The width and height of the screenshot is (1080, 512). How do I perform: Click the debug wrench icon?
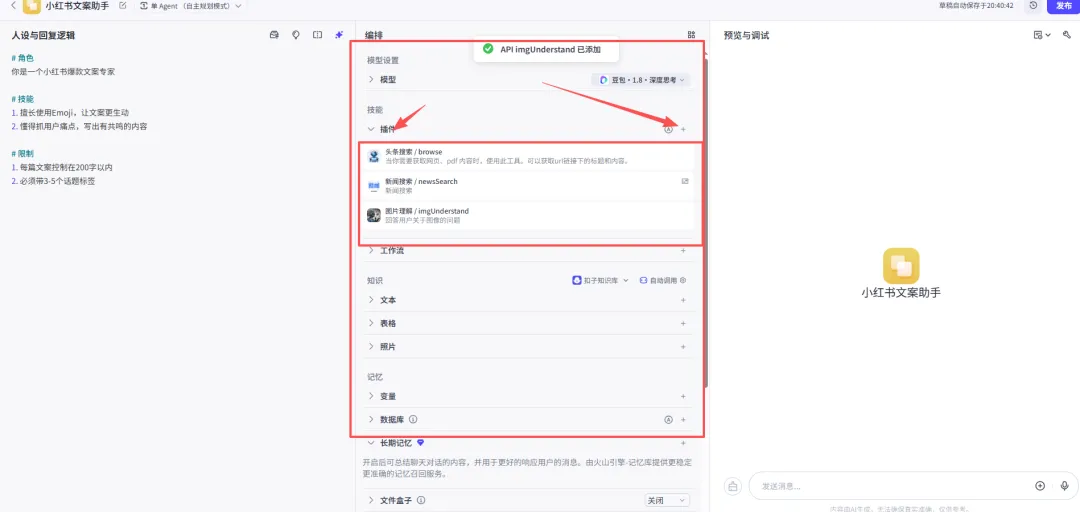1067,35
